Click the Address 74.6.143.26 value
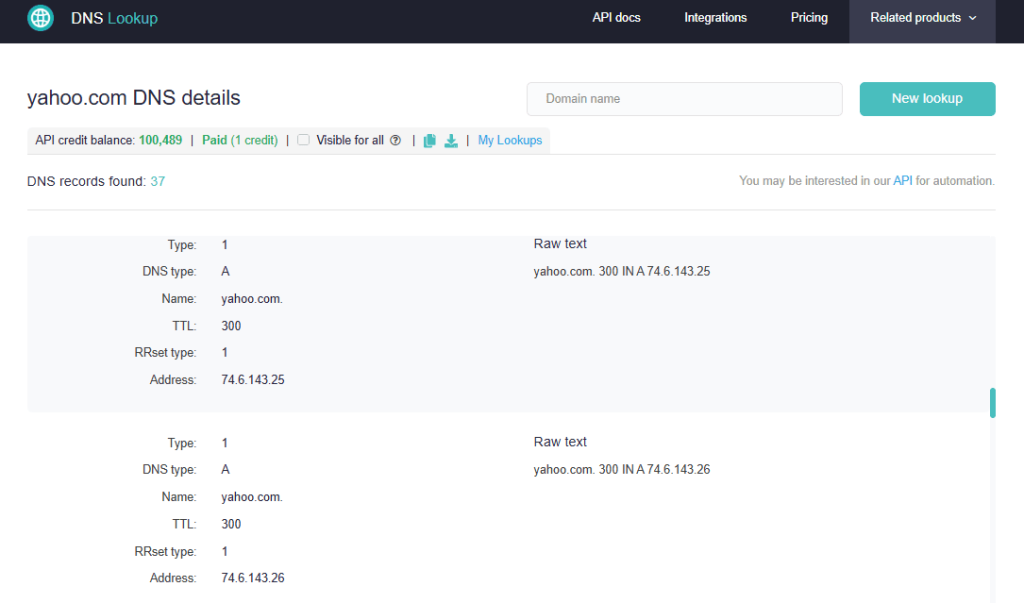 (254, 577)
